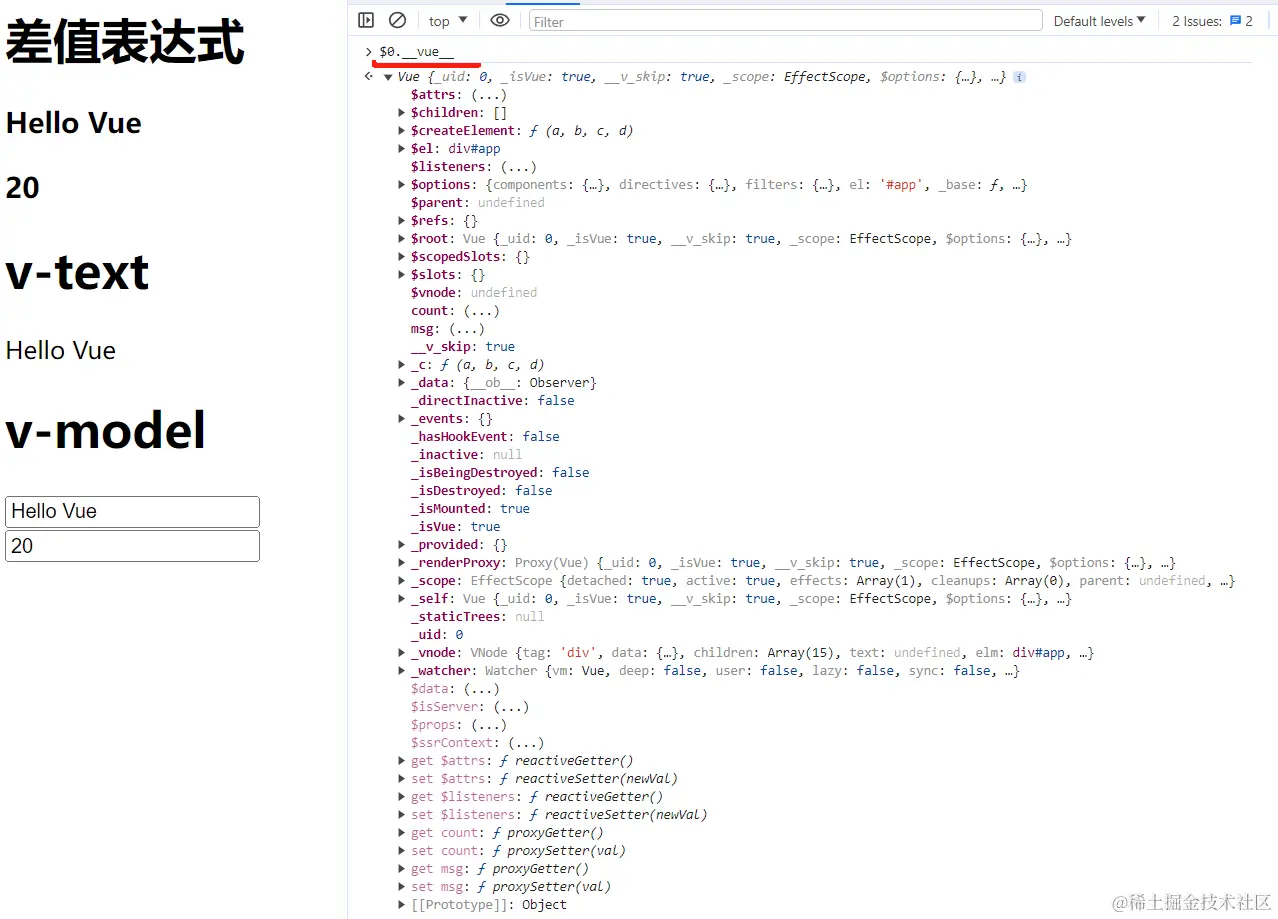
Task: Expand the $slots property
Action: point(402,275)
